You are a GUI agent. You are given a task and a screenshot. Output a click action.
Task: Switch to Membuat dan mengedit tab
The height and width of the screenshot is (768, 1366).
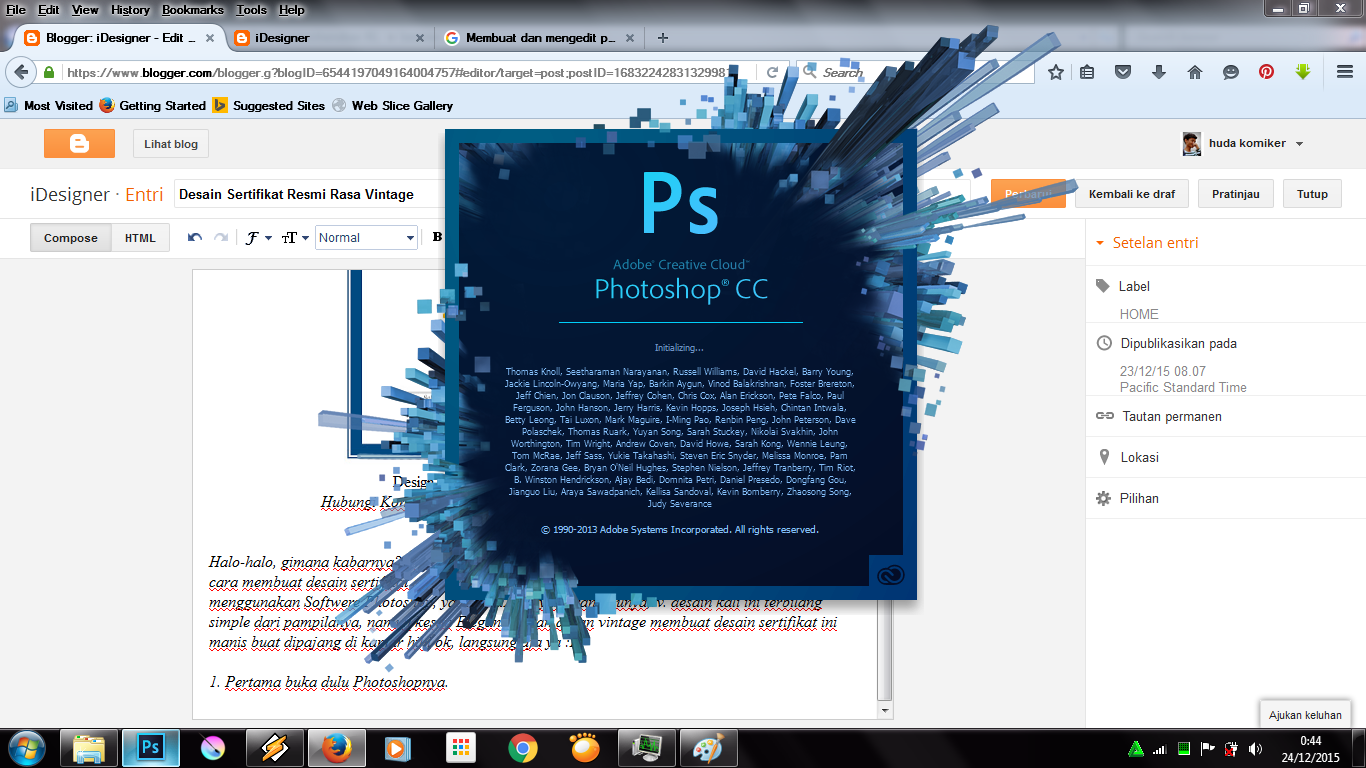(539, 38)
